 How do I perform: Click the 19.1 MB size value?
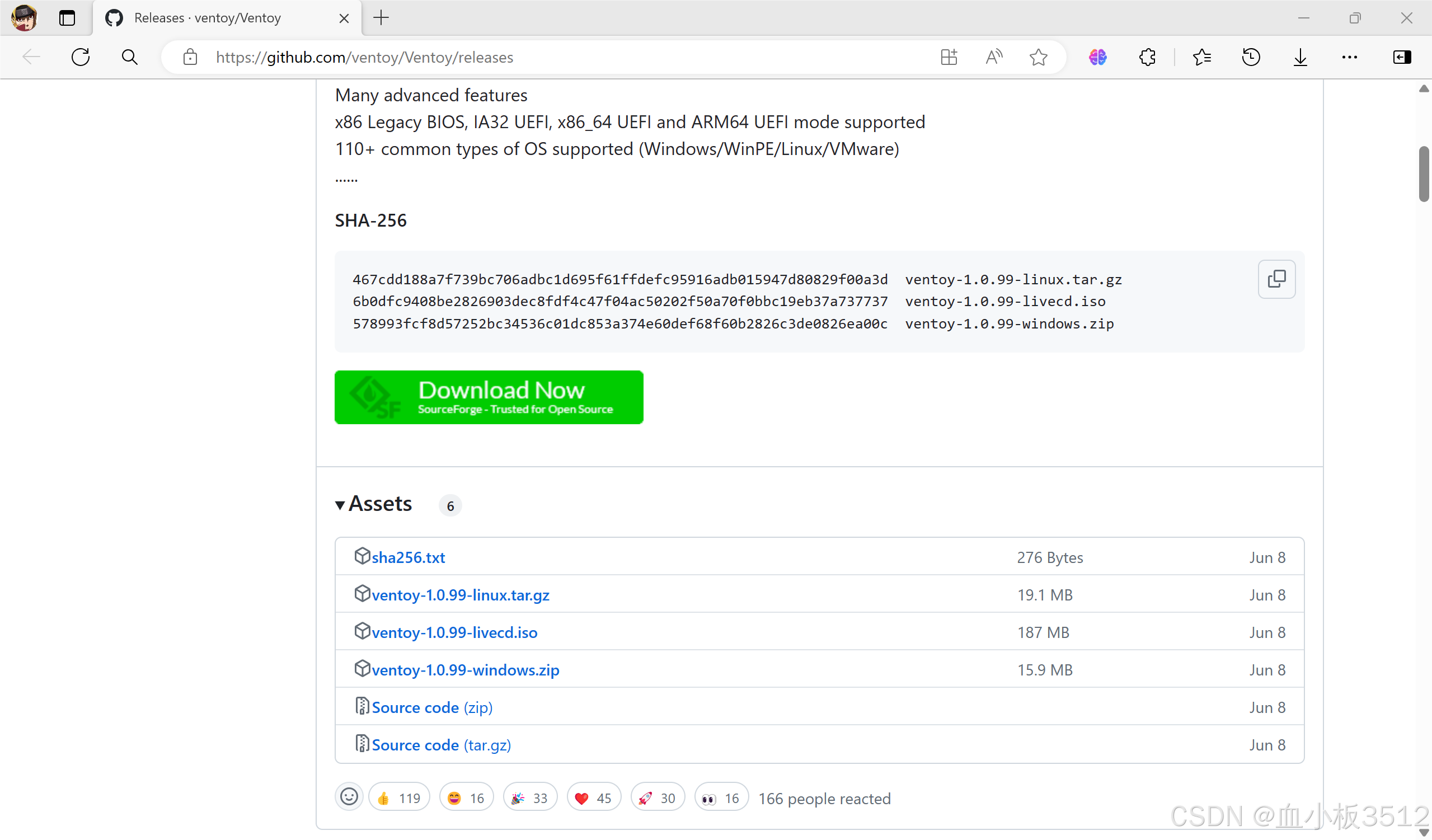1044,595
